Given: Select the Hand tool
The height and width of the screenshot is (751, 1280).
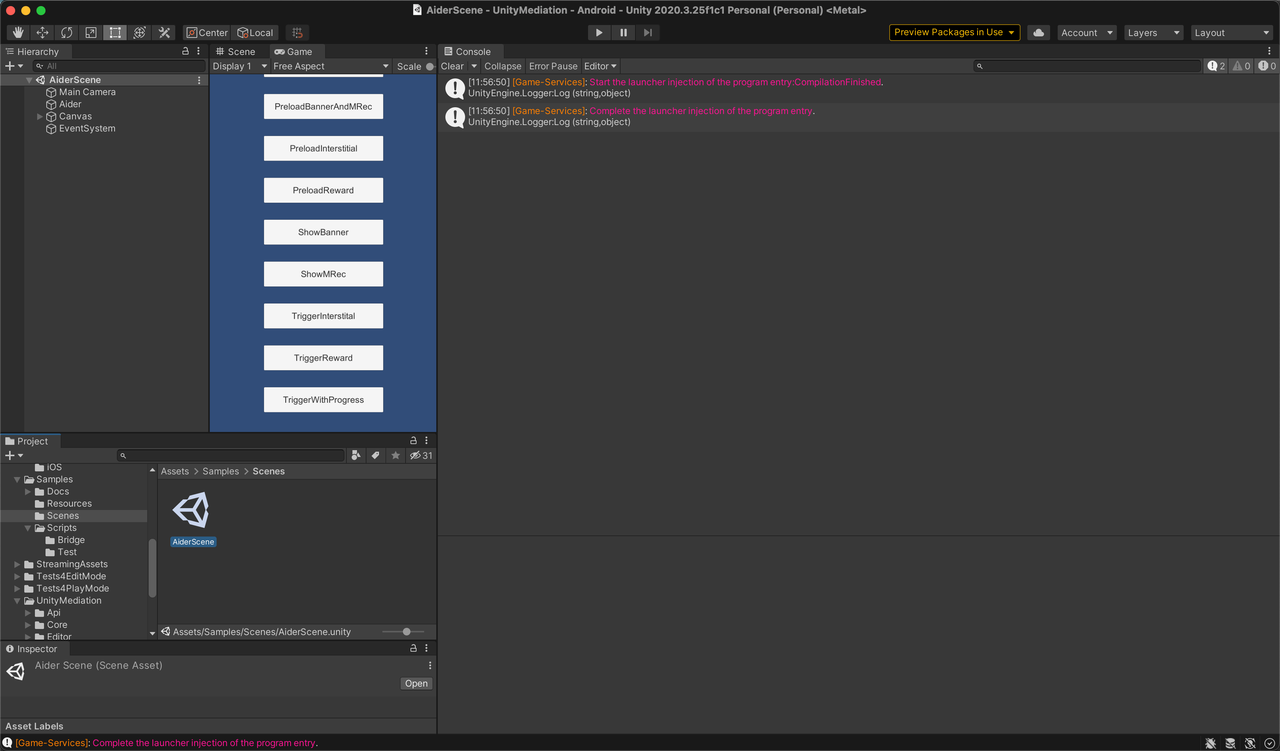Looking at the screenshot, I should coord(17,33).
